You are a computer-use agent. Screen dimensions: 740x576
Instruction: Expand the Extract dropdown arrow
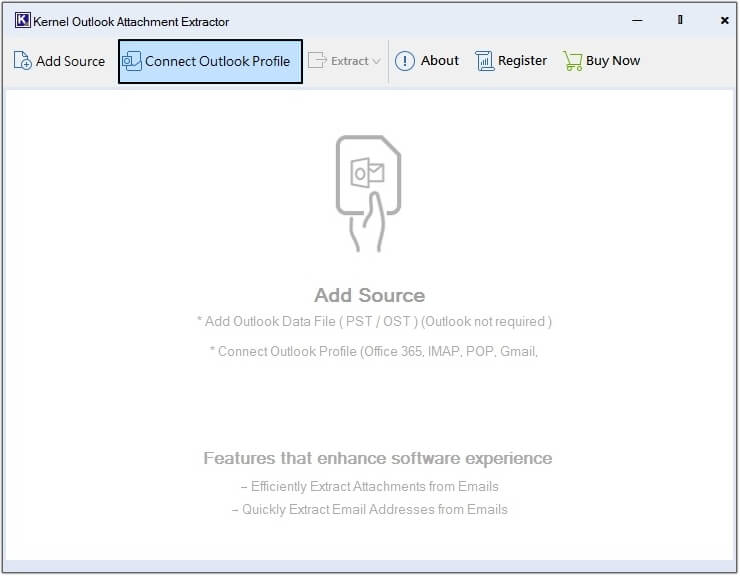pos(376,61)
